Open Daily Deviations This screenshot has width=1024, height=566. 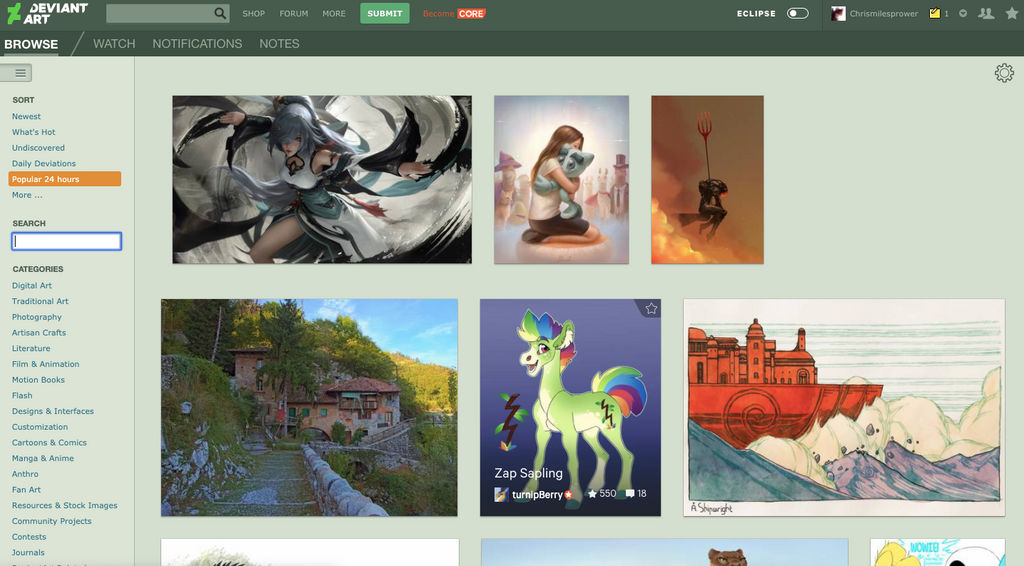[x=44, y=163]
